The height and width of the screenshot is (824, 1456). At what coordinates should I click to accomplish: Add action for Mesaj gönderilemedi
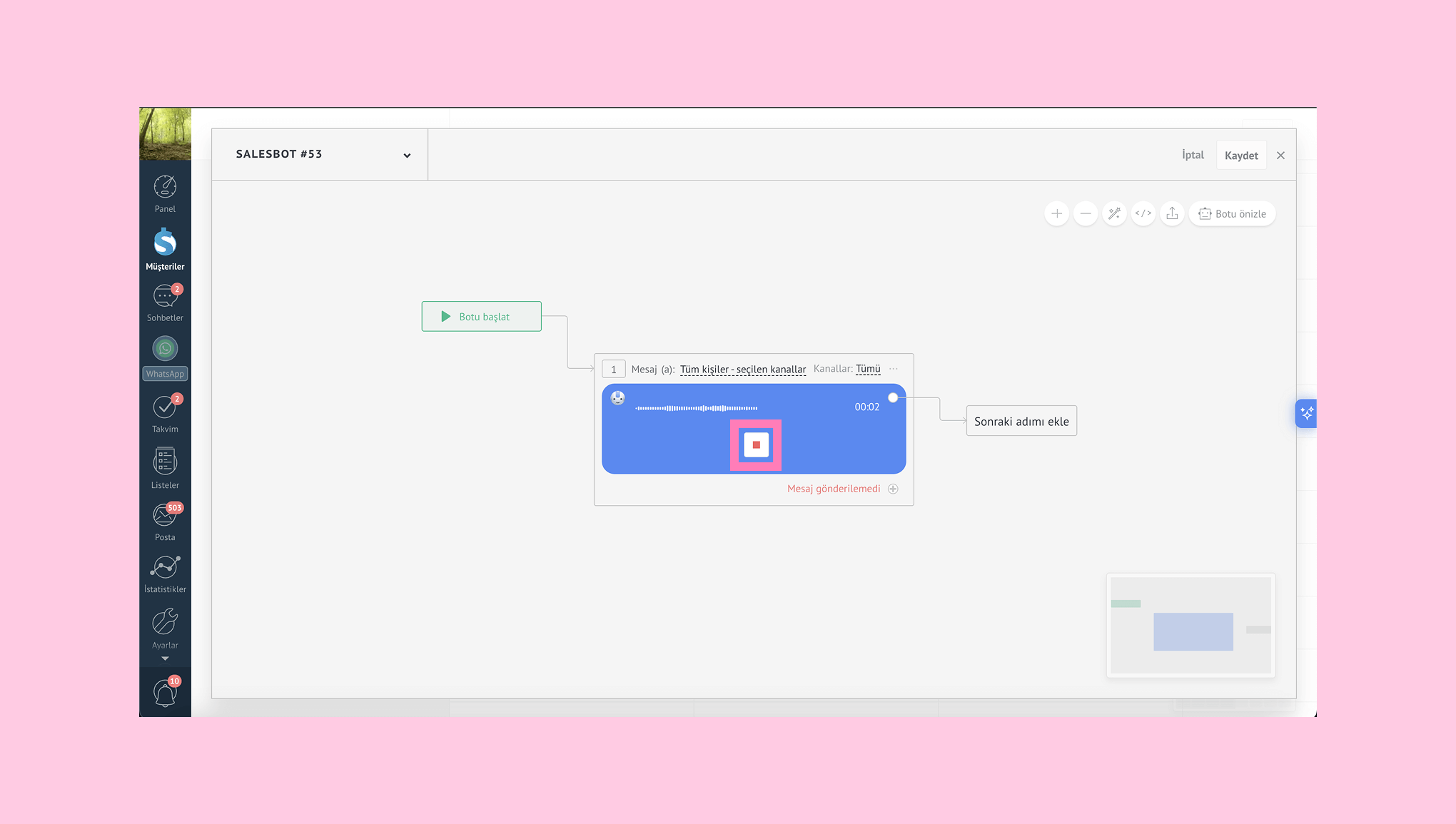(x=893, y=489)
